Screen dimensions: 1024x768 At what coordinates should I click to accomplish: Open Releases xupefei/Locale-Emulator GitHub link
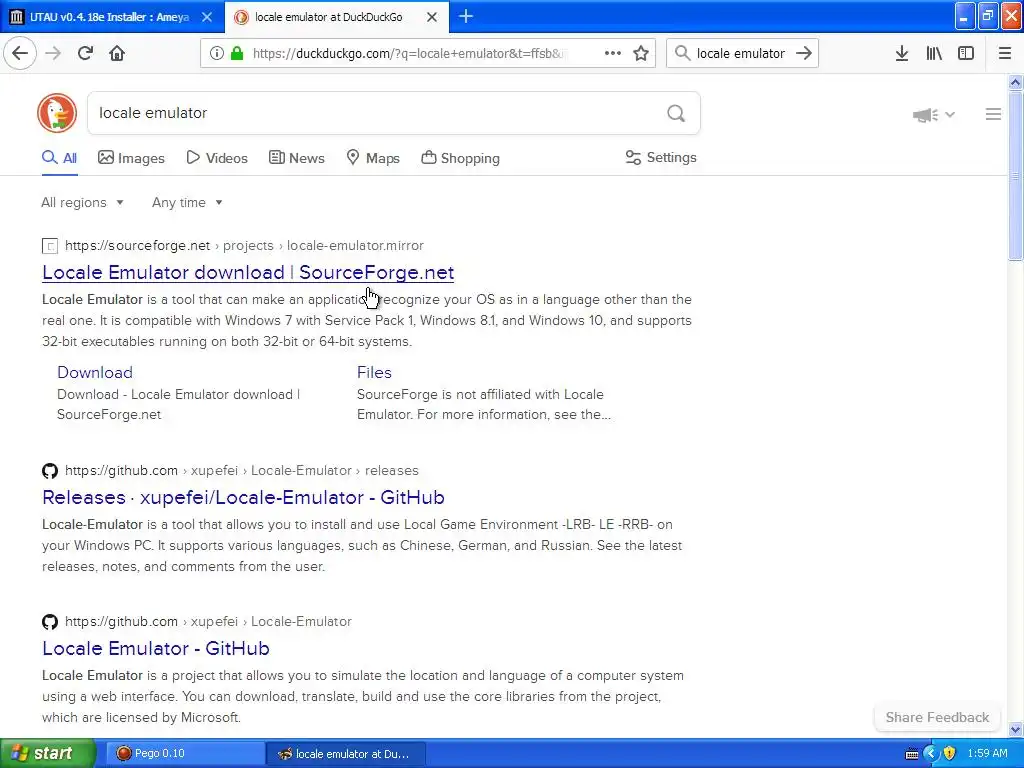pyautogui.click(x=243, y=498)
